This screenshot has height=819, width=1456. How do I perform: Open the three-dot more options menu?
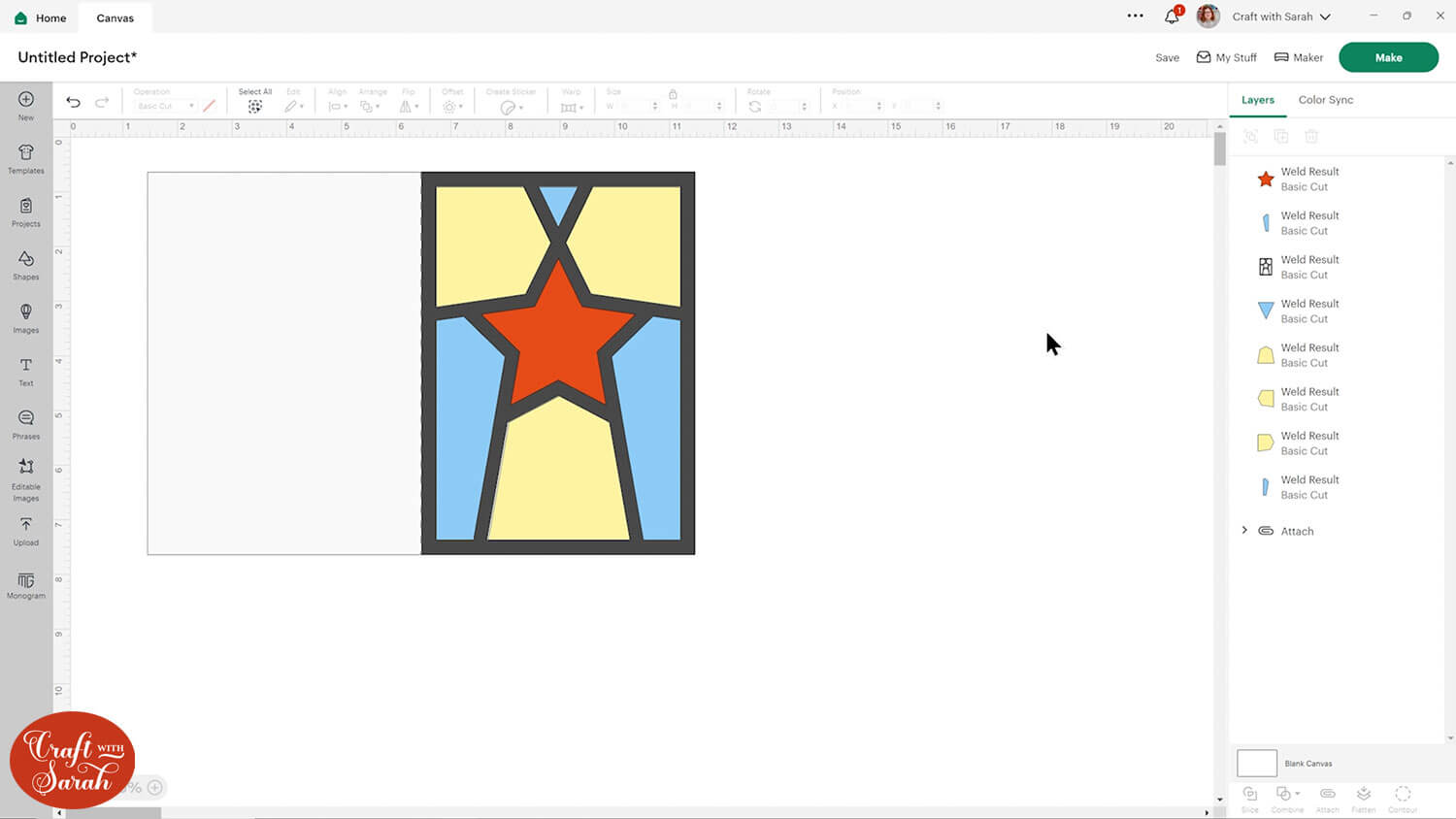click(1135, 16)
